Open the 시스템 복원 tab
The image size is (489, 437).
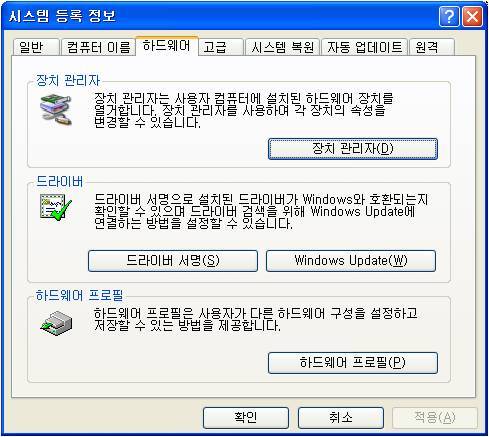(283, 47)
